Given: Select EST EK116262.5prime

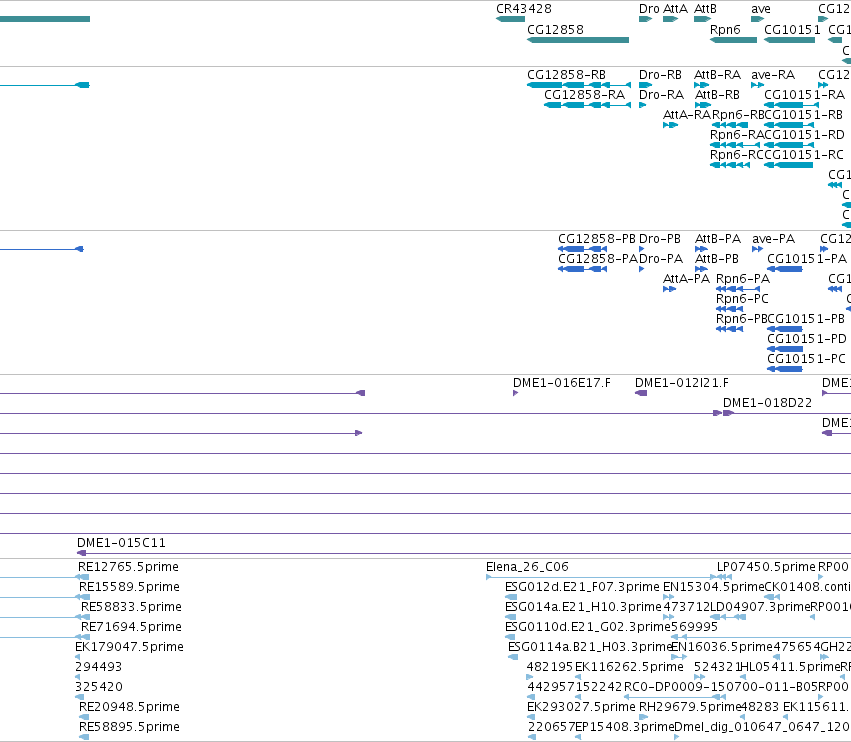Looking at the screenshot, I should [x=629, y=667].
